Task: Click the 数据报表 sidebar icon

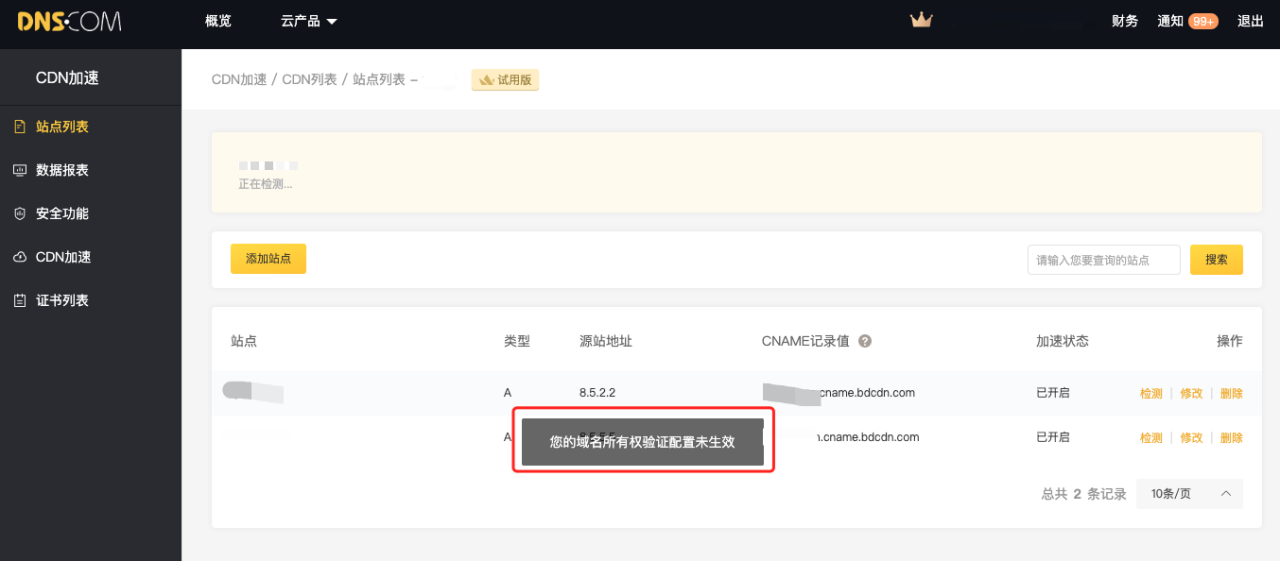Action: click(19, 171)
